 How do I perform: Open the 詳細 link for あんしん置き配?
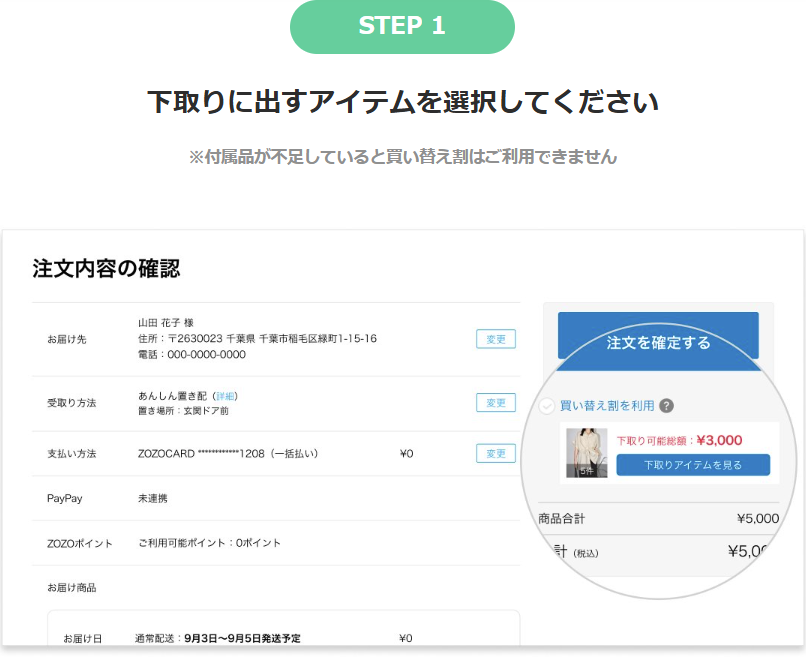click(x=226, y=396)
